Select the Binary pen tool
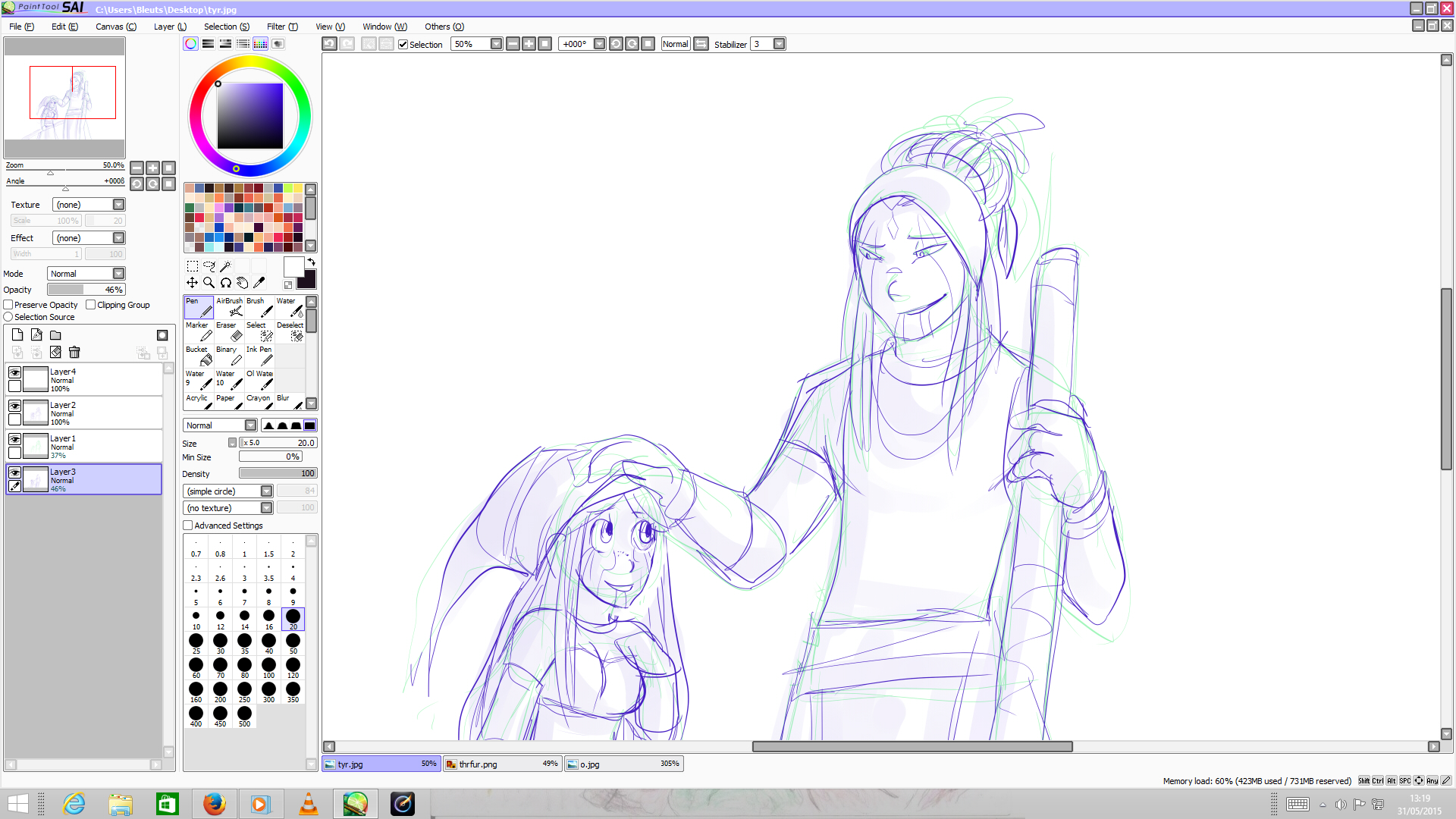Screen dimensions: 1456x819 pyautogui.click(x=229, y=356)
